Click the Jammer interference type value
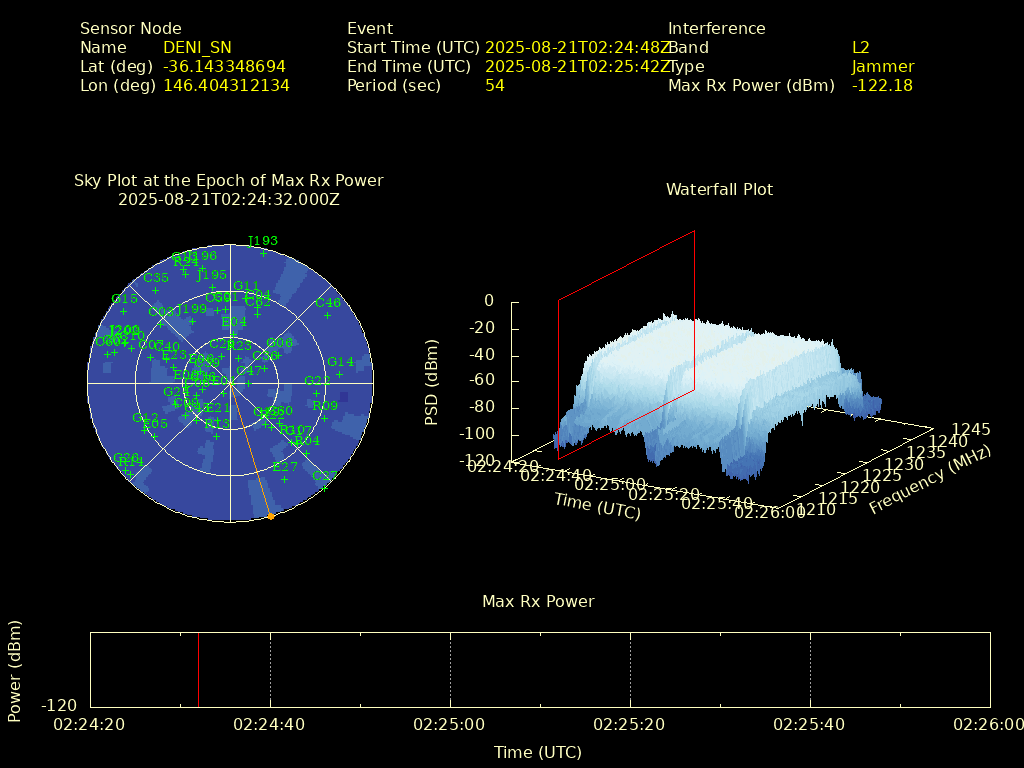The width and height of the screenshot is (1024, 768). (x=882, y=66)
